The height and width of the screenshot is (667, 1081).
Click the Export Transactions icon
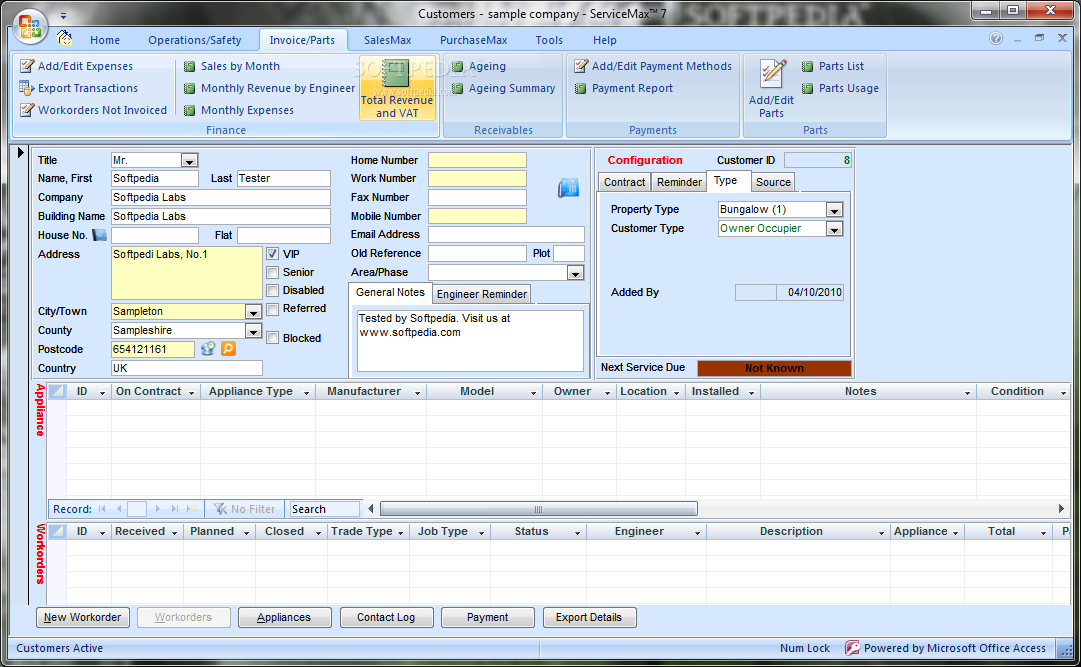27,88
